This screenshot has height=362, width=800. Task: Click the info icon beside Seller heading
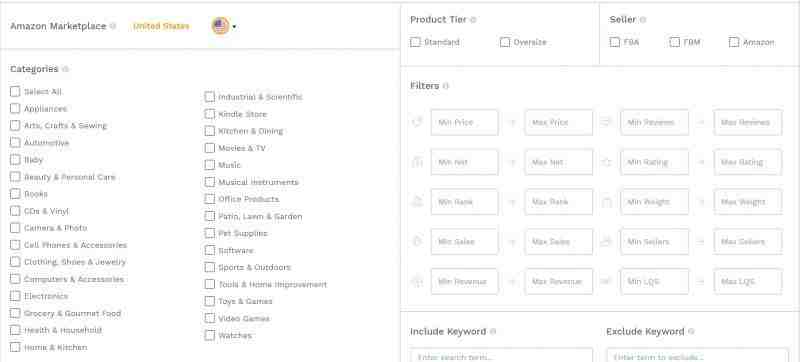coord(643,20)
